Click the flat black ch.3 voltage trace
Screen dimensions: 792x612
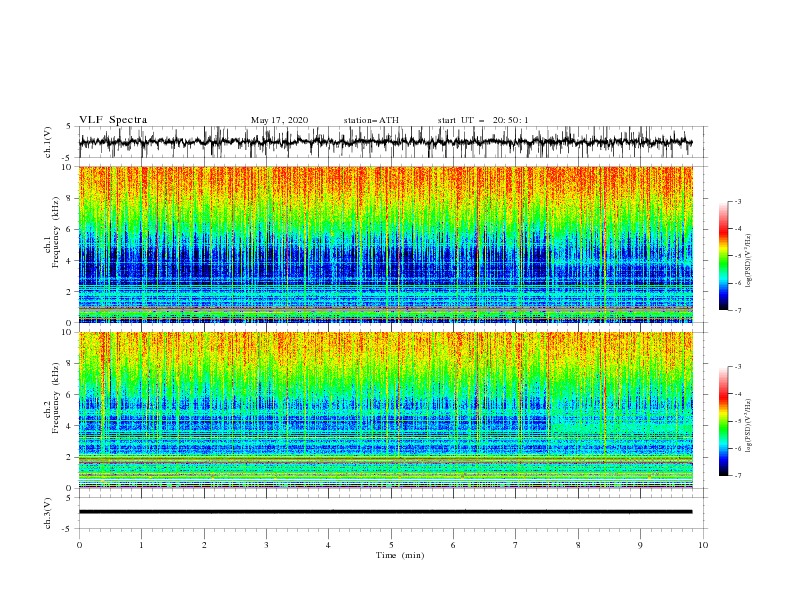coord(385,512)
